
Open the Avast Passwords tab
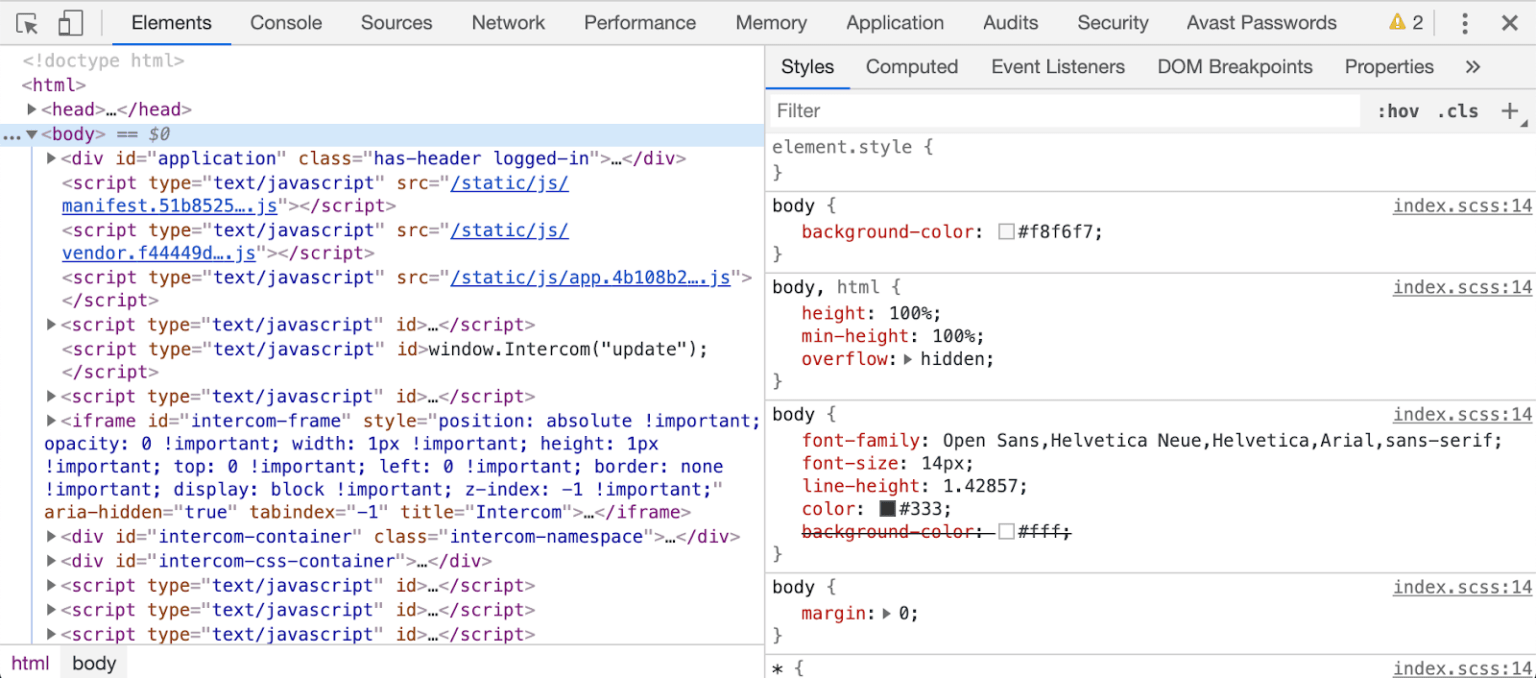click(1262, 23)
